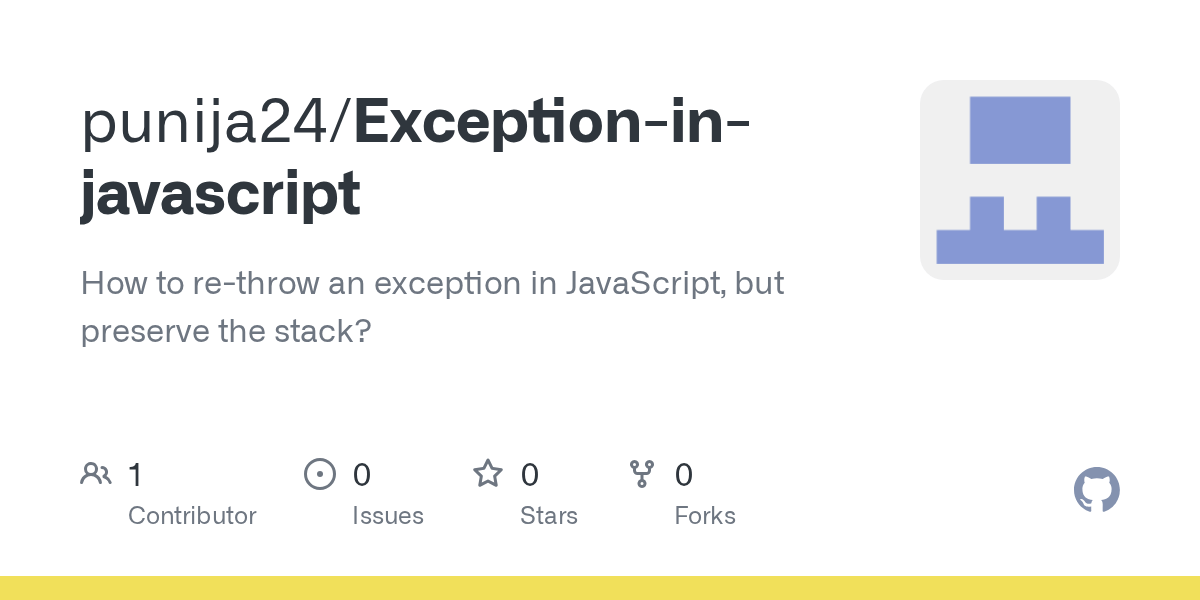Image resolution: width=1200 pixels, height=600 pixels.
Task: Select the Forks label
Action: [705, 516]
